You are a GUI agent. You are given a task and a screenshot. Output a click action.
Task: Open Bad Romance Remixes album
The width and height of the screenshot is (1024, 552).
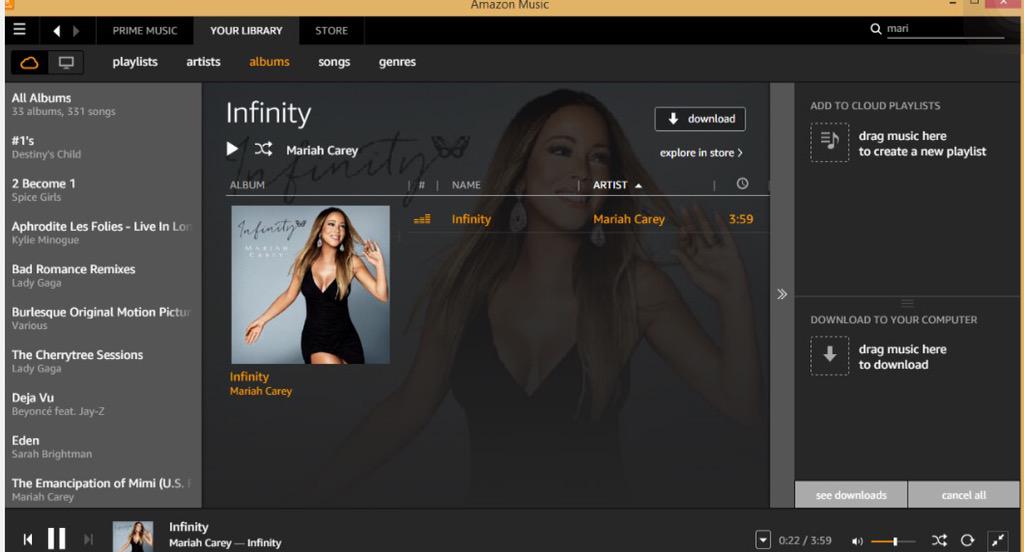103,276
